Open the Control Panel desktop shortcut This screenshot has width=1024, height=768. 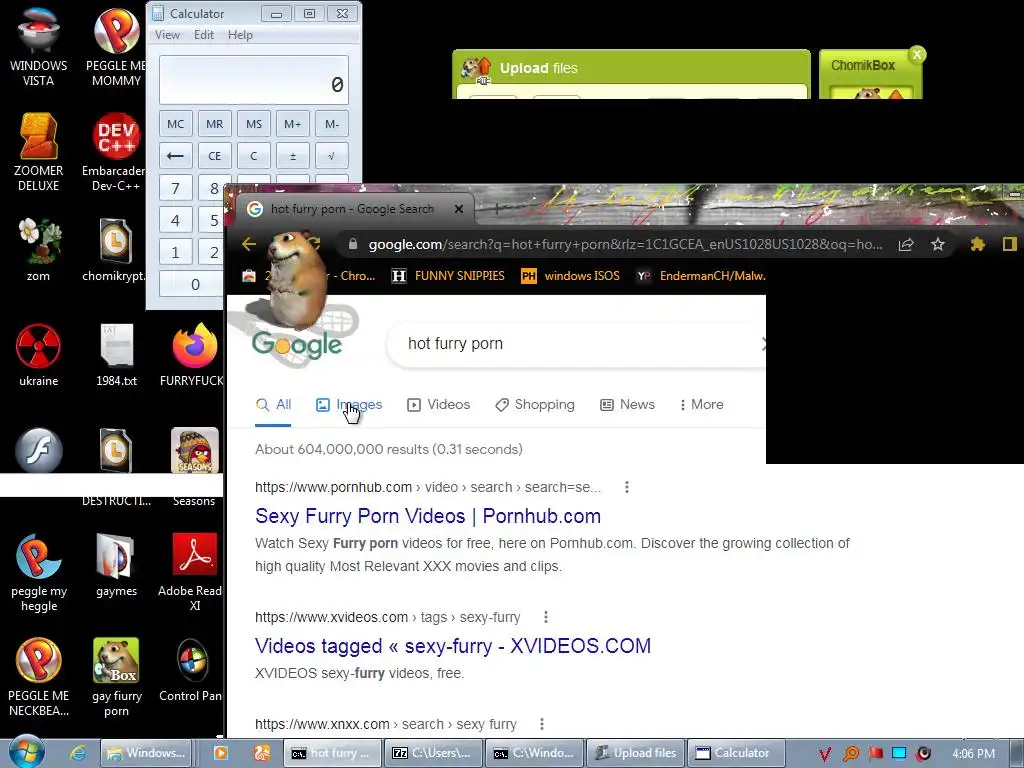[193, 670]
